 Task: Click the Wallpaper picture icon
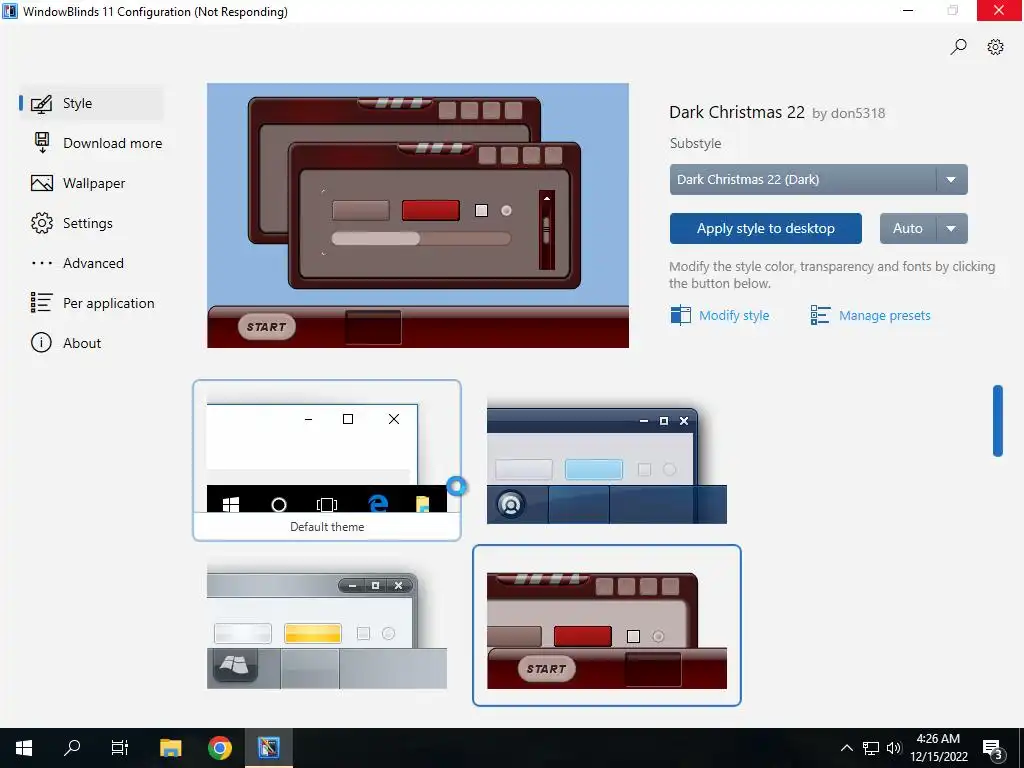tap(42, 184)
